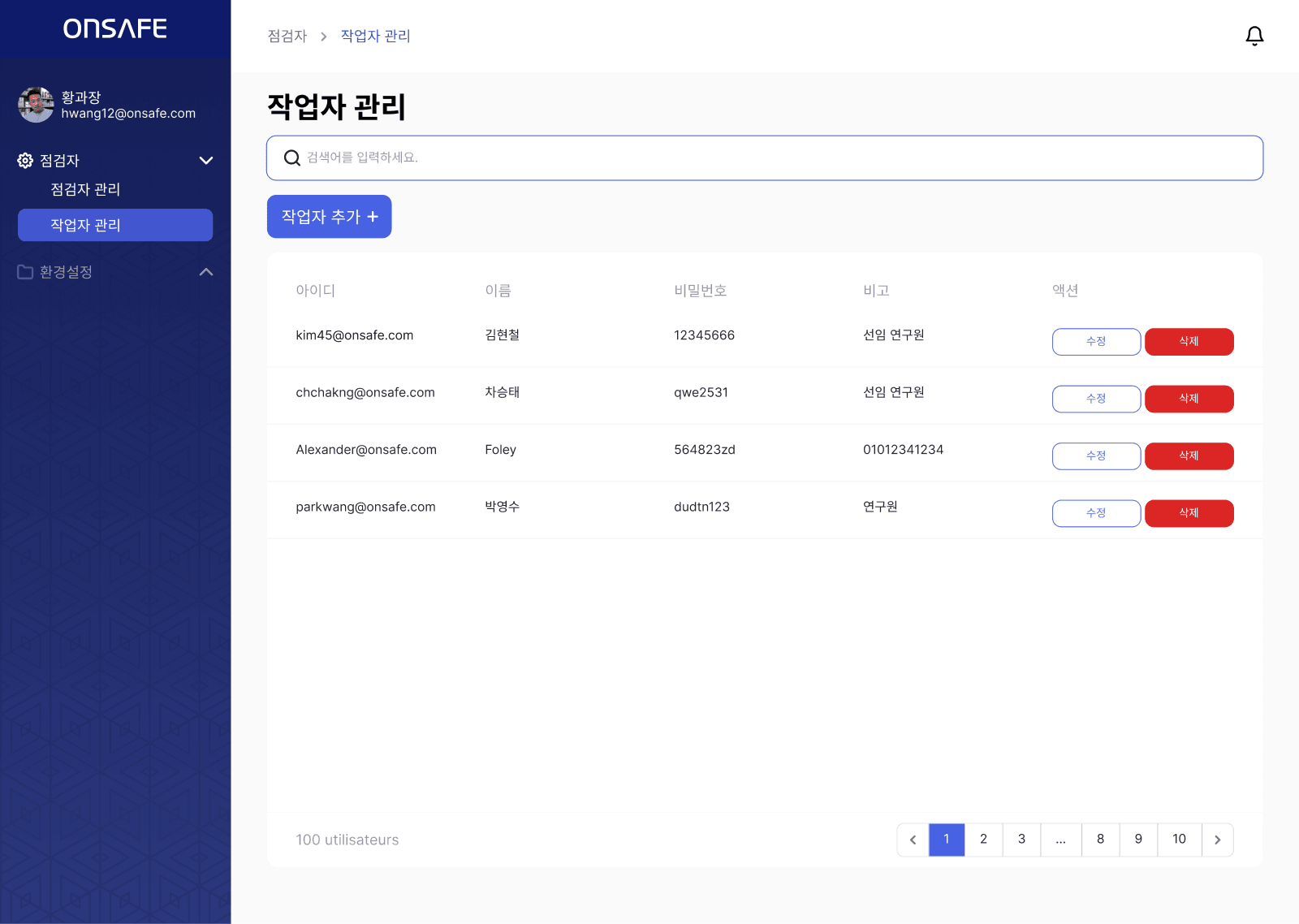Delete parkwang@onsafe.com using 삭제 button
Viewport: 1299px width, 924px height.
[1189, 512]
